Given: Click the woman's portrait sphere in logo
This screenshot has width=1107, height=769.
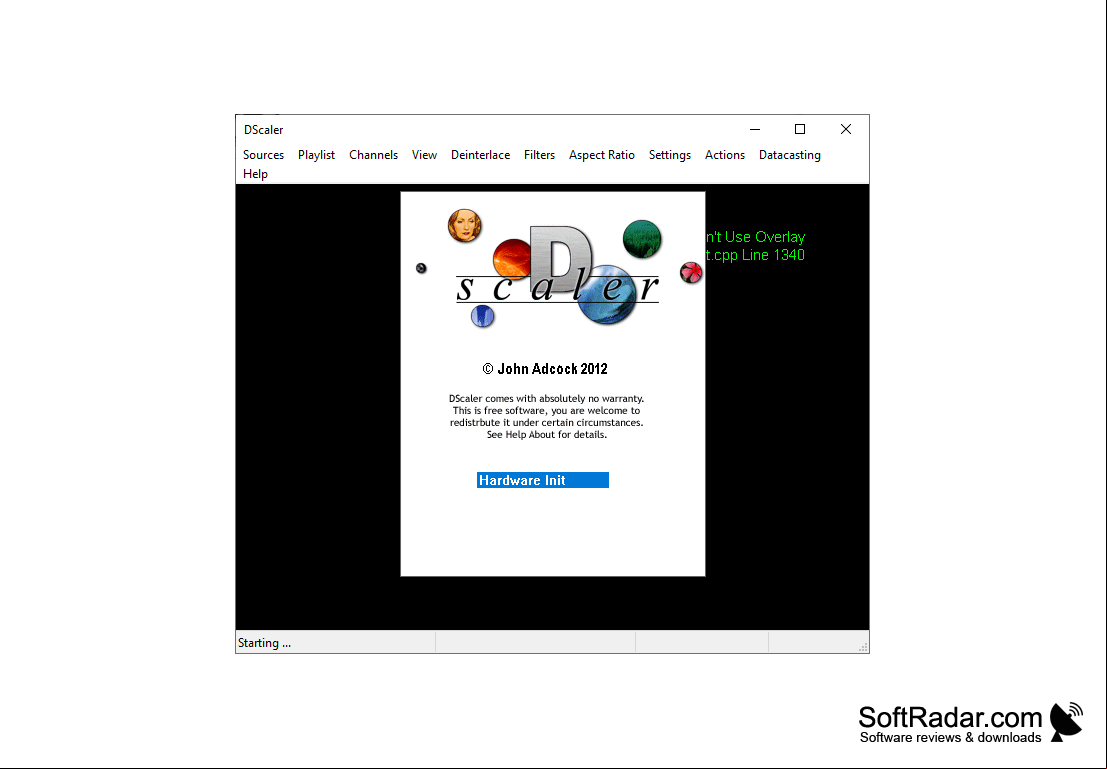Looking at the screenshot, I should pyautogui.click(x=464, y=225).
